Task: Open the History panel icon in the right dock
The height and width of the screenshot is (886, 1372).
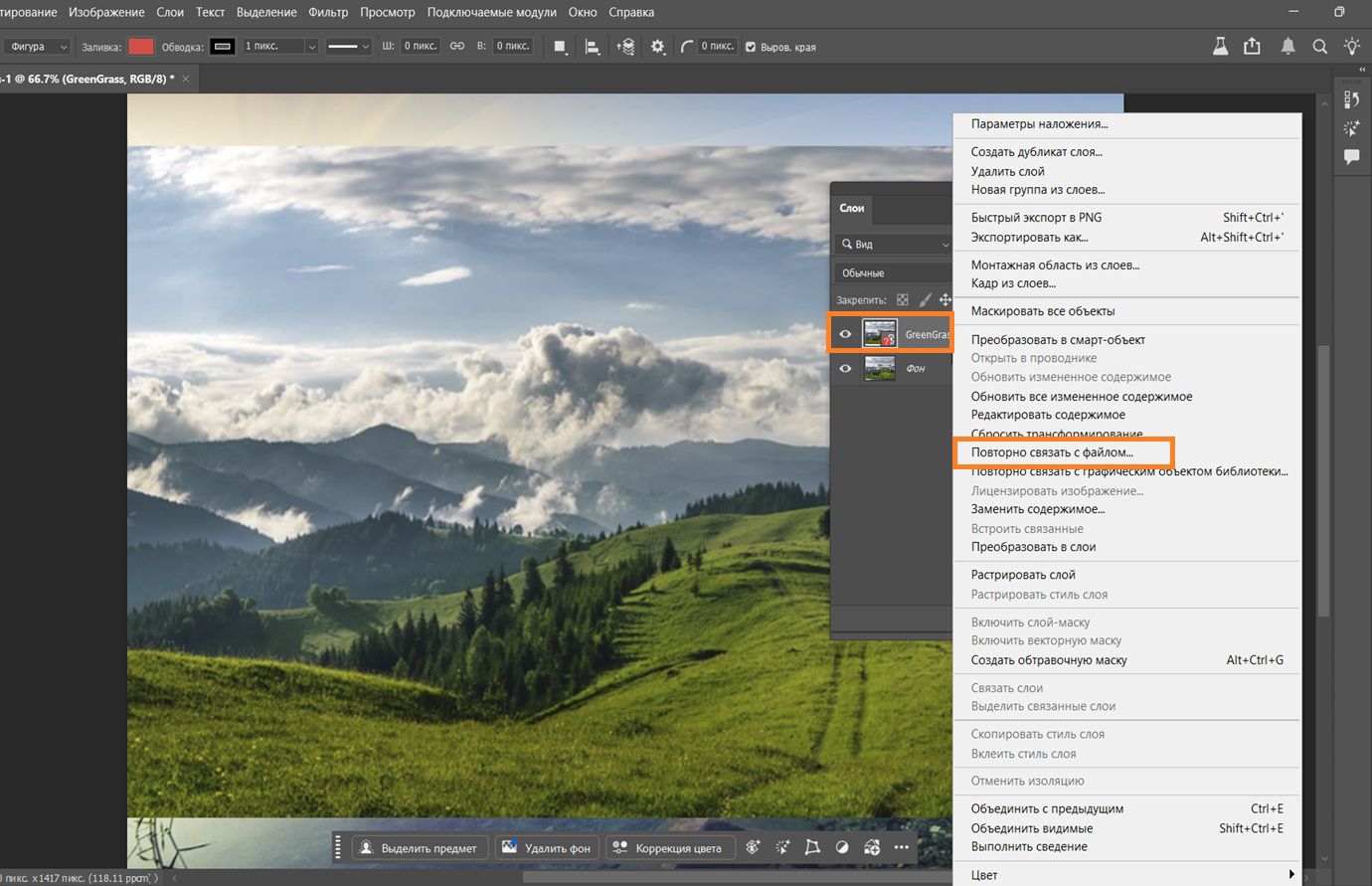Action: point(1351,99)
